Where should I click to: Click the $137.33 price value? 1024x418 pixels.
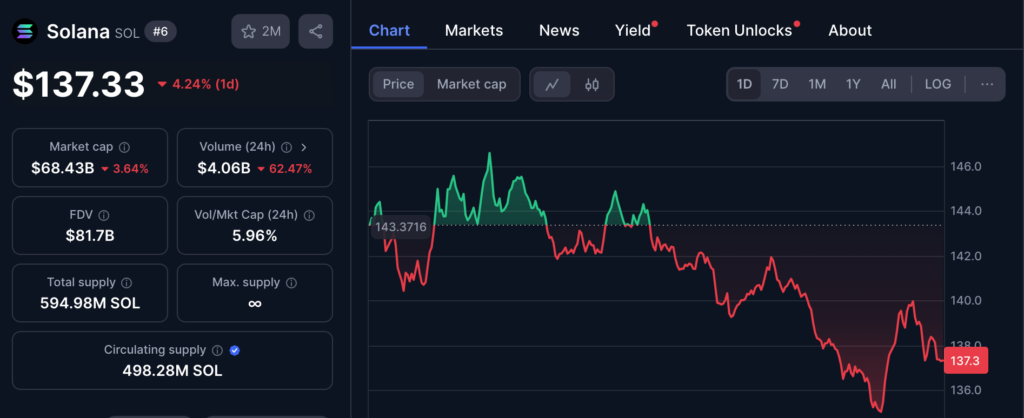(x=79, y=84)
